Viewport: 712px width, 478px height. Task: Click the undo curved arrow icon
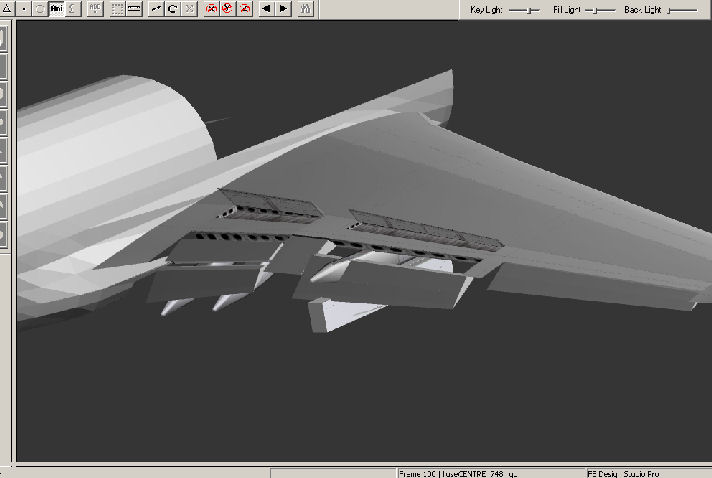point(156,9)
